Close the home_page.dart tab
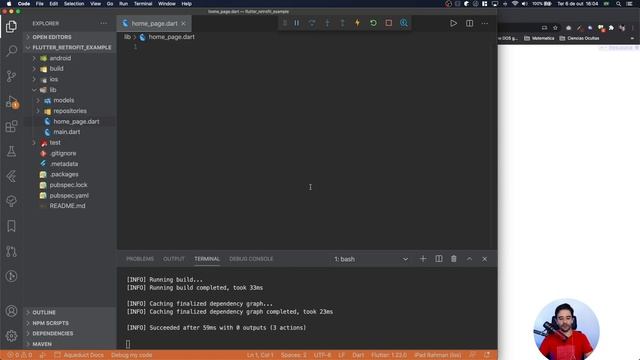The image size is (640, 360). pyautogui.click(x=183, y=24)
